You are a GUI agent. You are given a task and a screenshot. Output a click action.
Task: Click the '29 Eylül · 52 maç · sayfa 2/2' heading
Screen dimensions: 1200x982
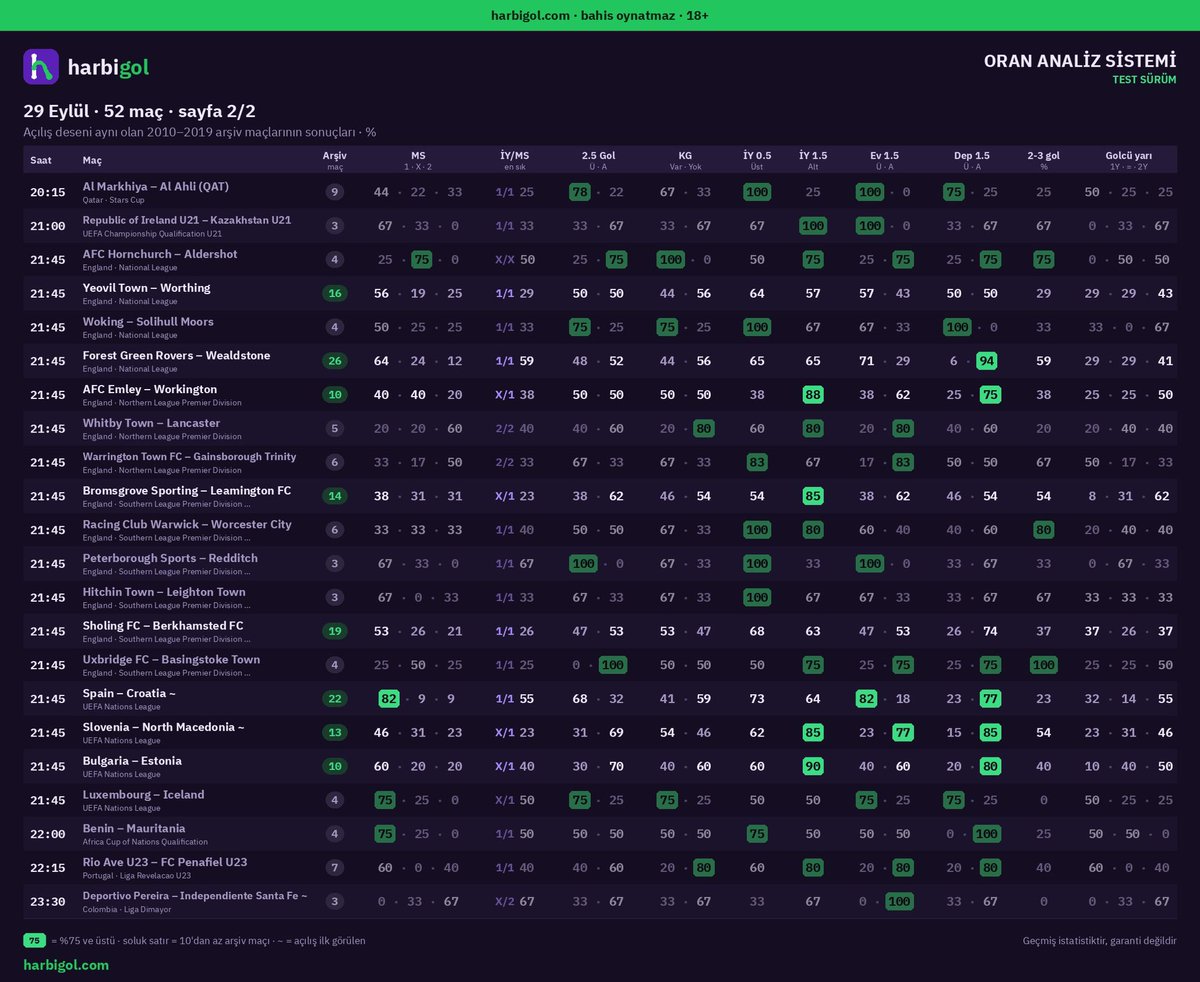tap(139, 111)
